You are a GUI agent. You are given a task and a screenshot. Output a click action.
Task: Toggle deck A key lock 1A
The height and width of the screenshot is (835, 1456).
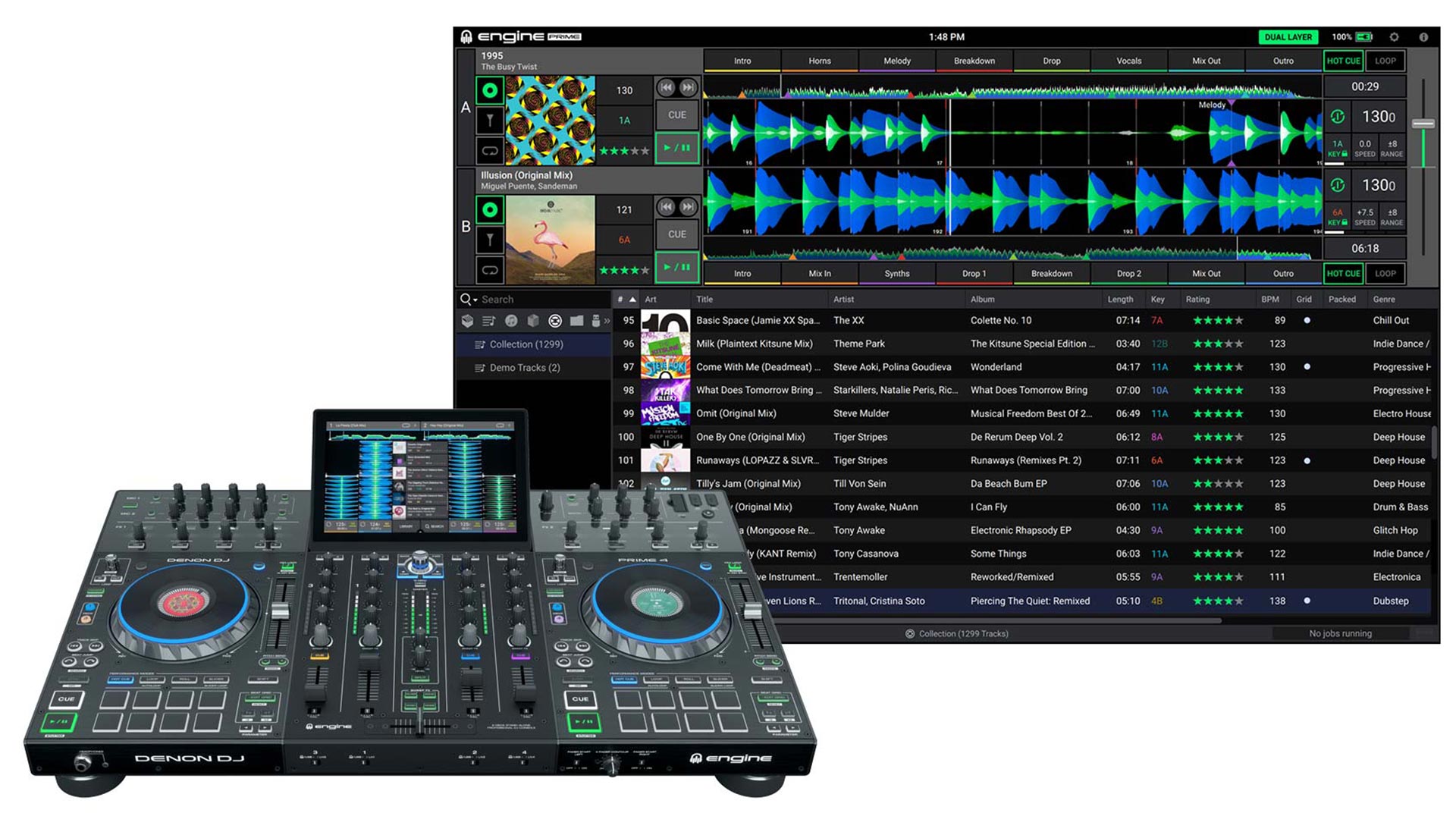tap(1338, 148)
